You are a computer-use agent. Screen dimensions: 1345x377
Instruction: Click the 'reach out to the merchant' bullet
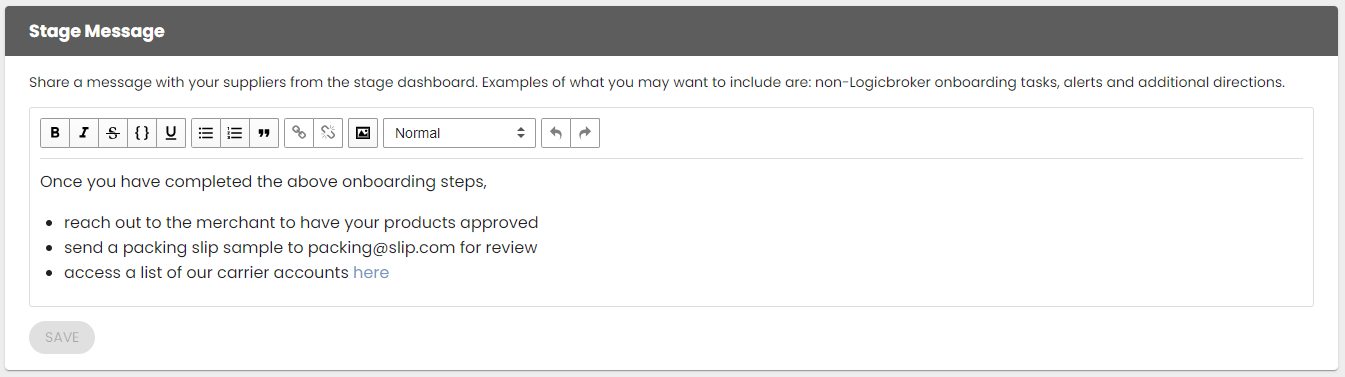301,222
